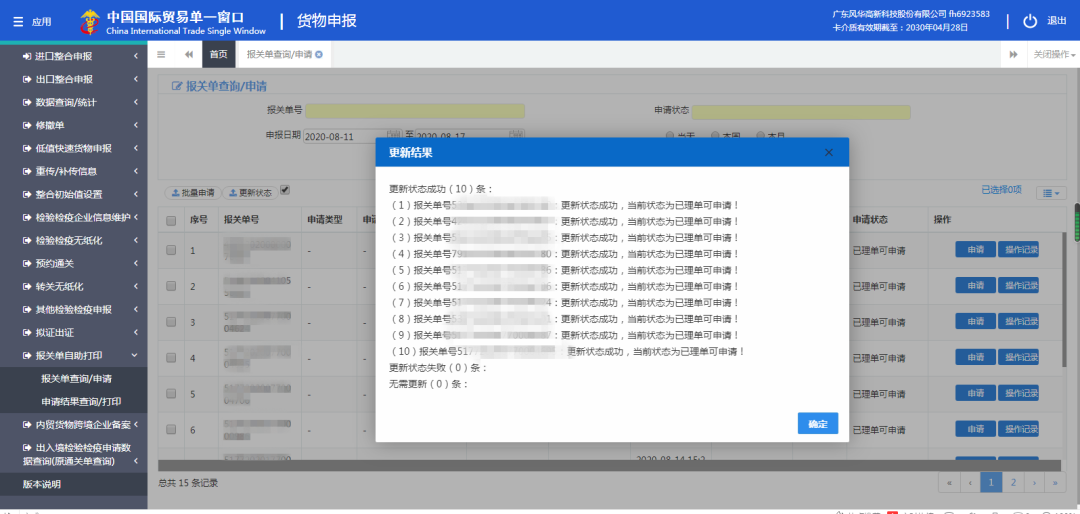The height and width of the screenshot is (514, 1080).
Task: Click 申请 button in row 1
Action: tap(975, 249)
